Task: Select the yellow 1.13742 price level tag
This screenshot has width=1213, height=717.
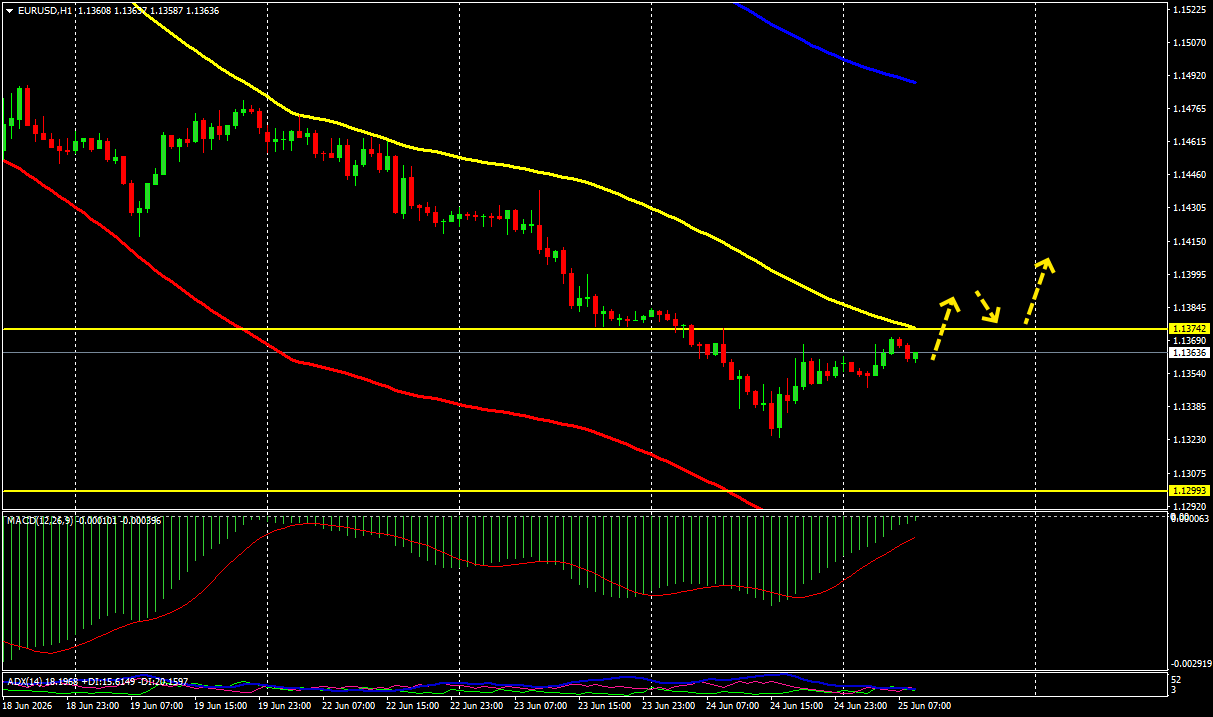Action: [x=1190, y=328]
